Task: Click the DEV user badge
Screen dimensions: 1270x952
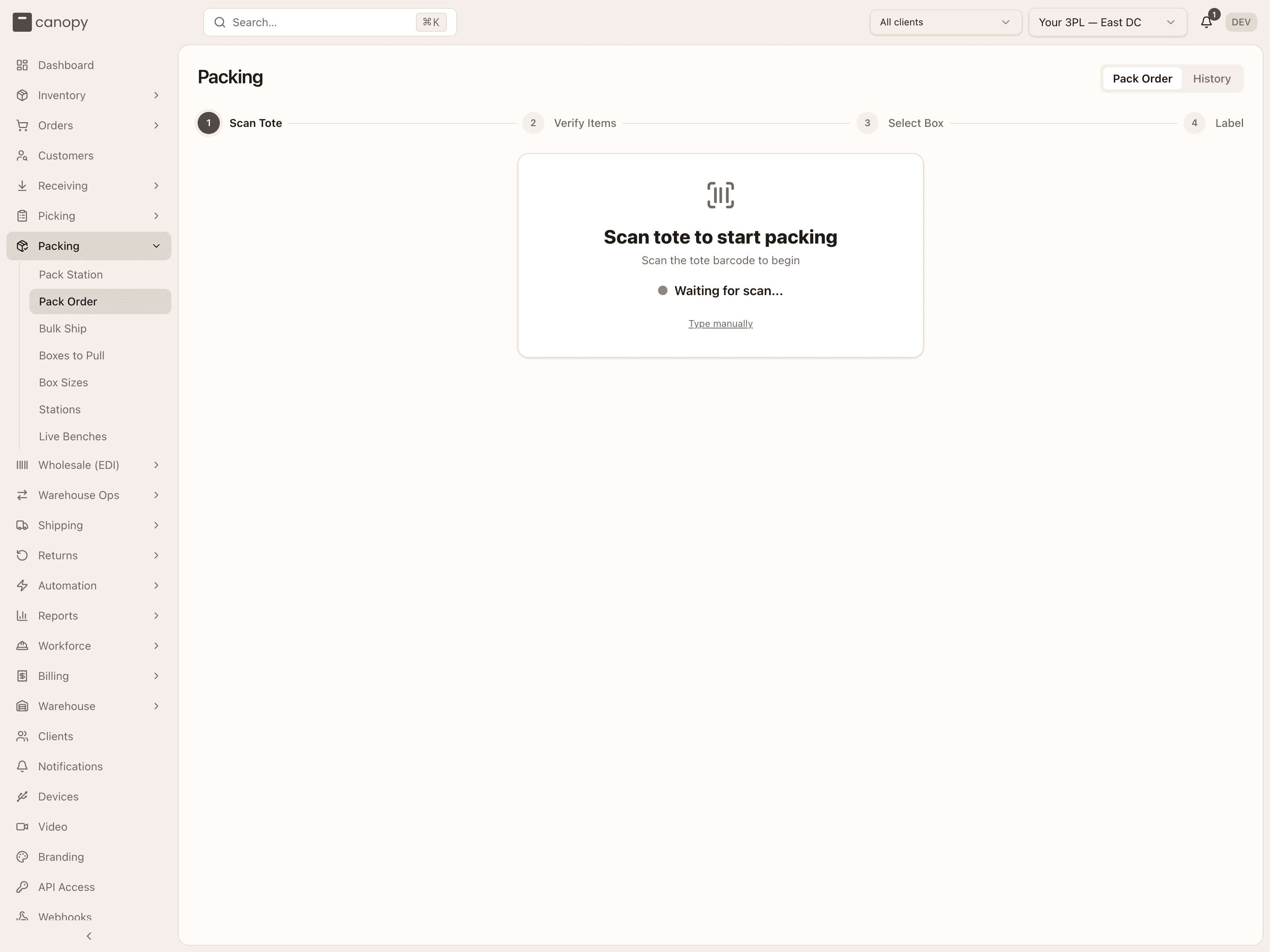Action: pyautogui.click(x=1240, y=22)
